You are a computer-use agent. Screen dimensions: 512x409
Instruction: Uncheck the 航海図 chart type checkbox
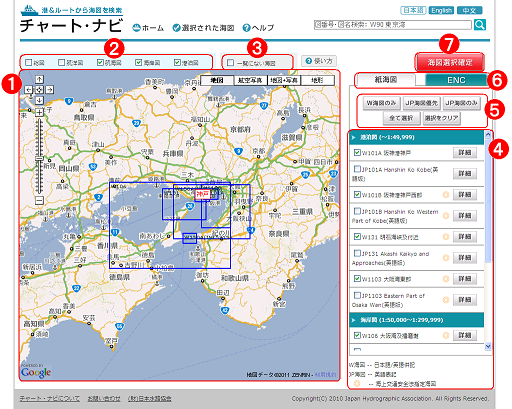100,62
